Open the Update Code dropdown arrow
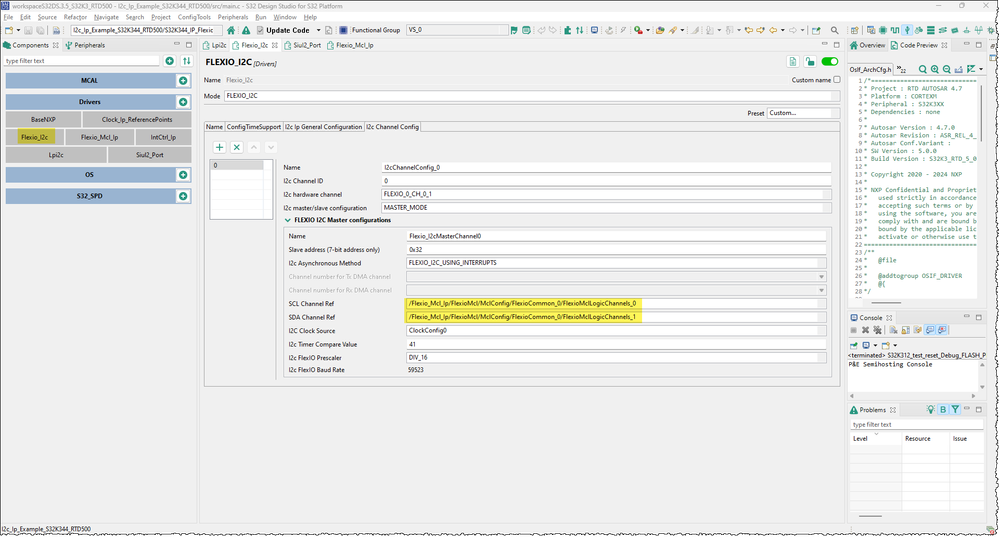Viewport: 999px width, 537px height. coord(319,30)
